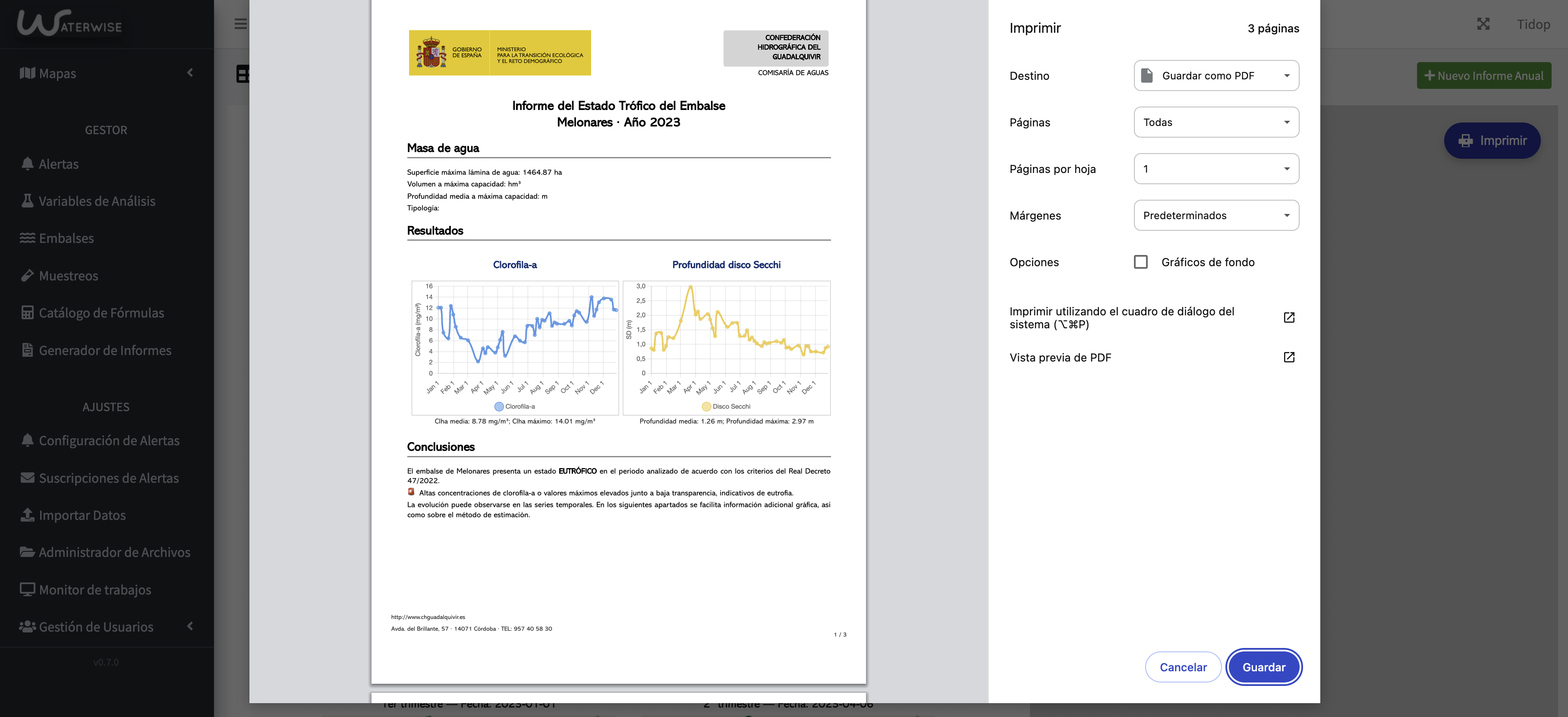Click the Variables de Análisis flask icon

click(x=27, y=201)
